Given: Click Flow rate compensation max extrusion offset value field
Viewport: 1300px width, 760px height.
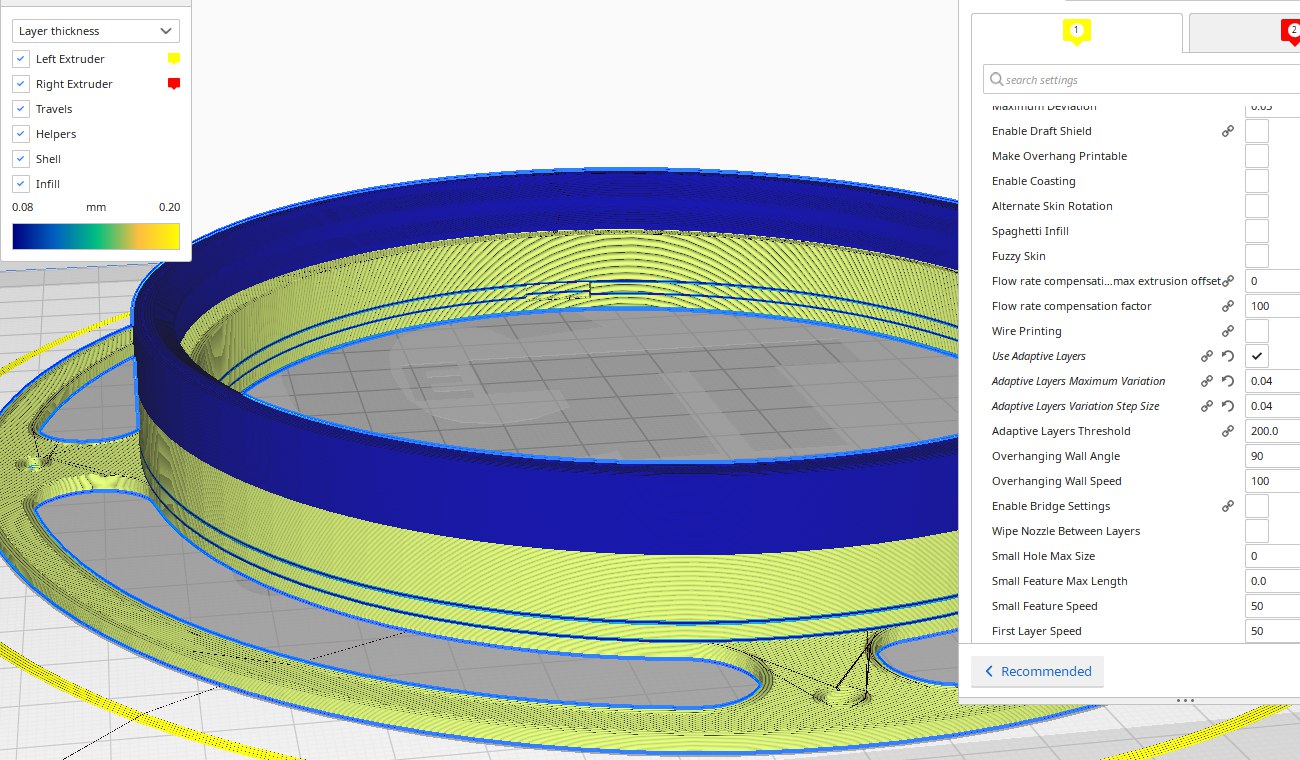Looking at the screenshot, I should coord(1273,281).
